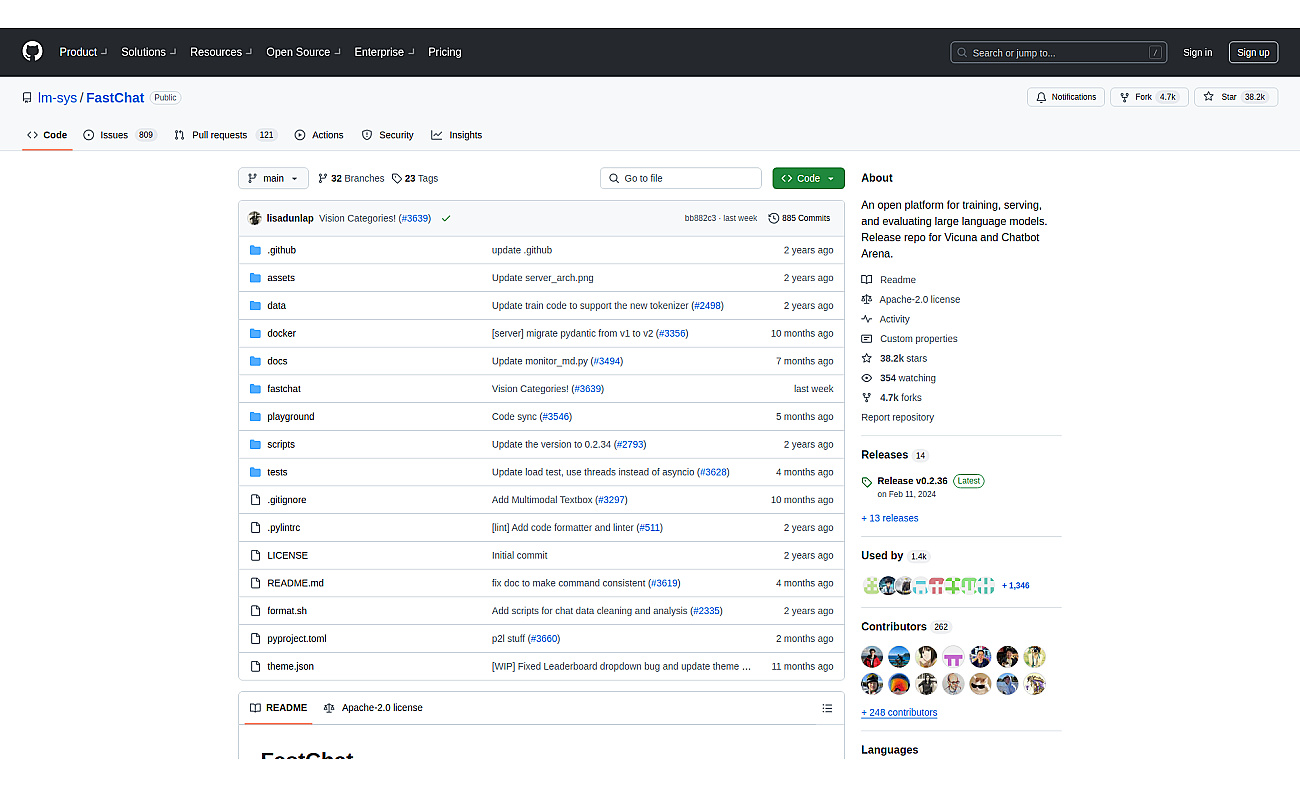Click the Sign up button
This screenshot has width=1300, height=788.
pyautogui.click(x=1253, y=52)
